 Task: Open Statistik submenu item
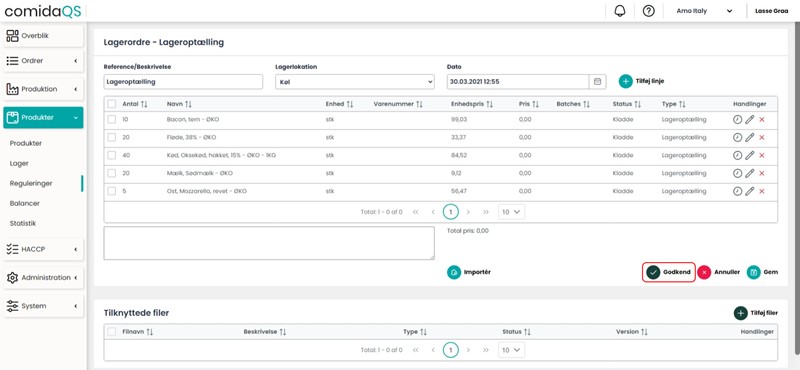(23, 224)
